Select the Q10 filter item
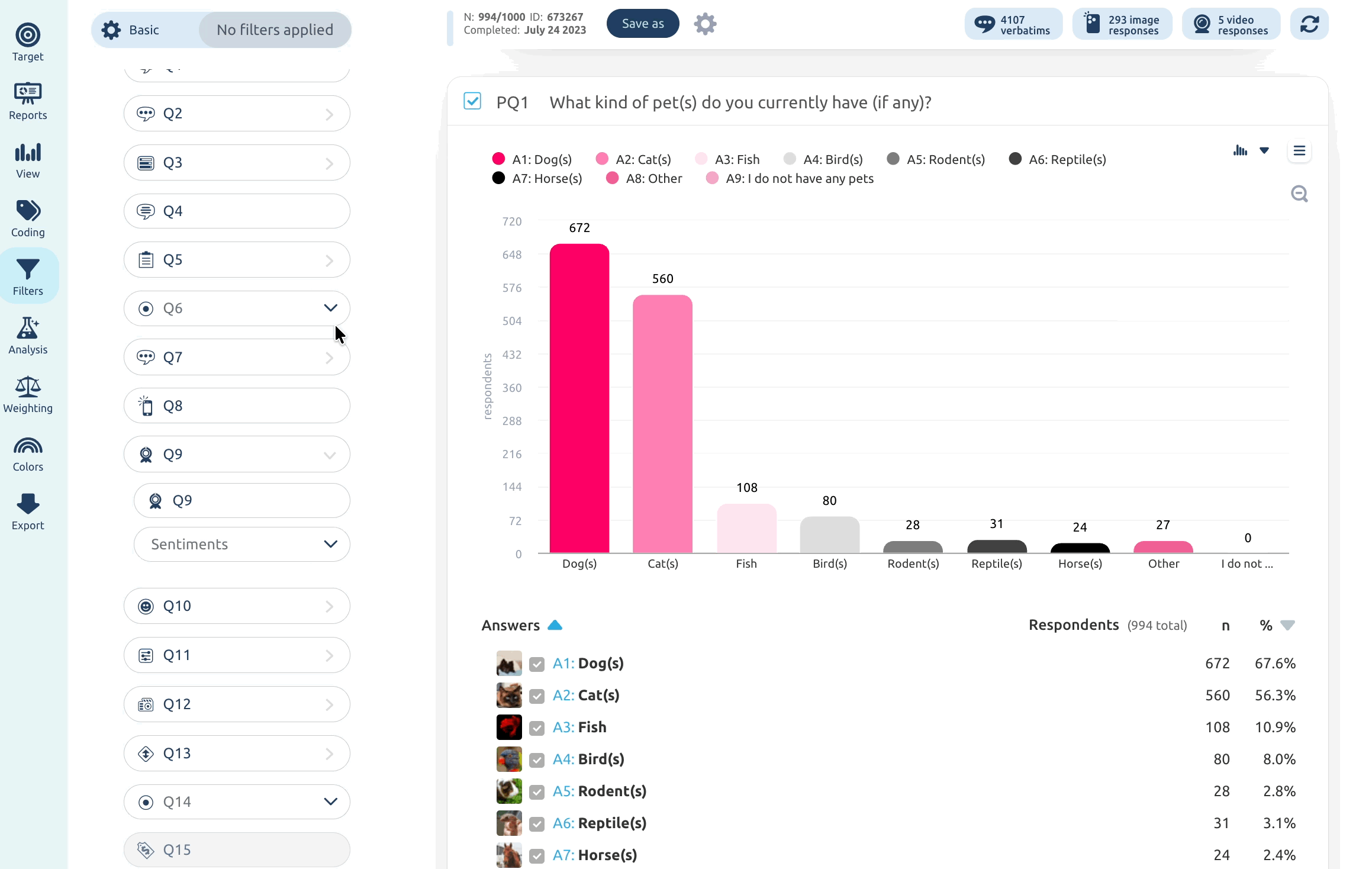The height and width of the screenshot is (869, 1372). click(x=237, y=606)
